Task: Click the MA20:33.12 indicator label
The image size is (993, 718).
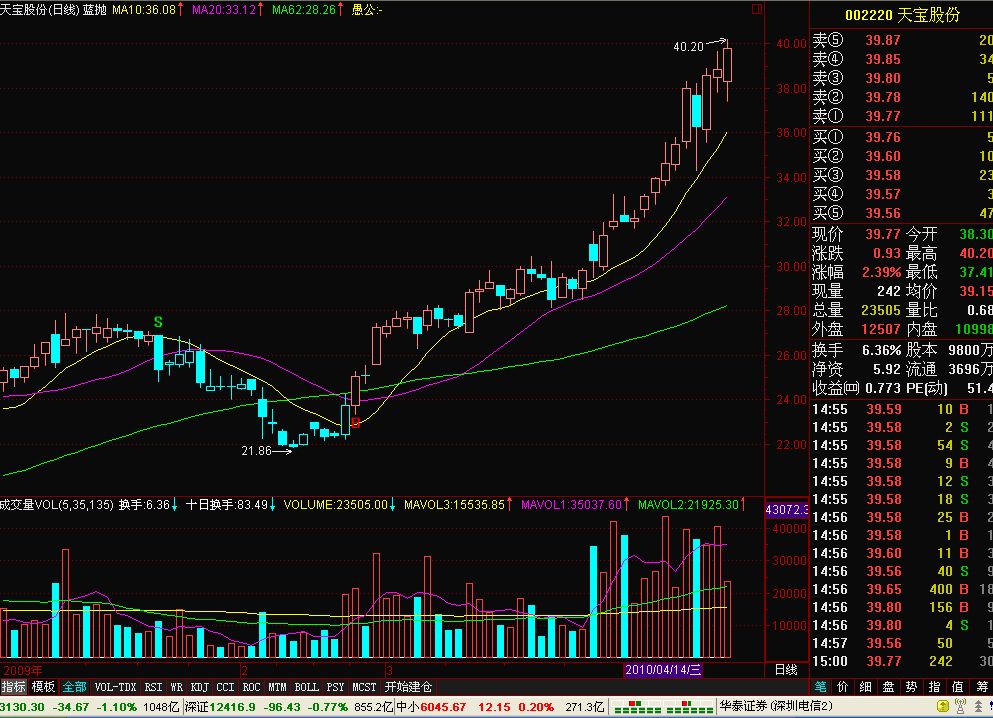Action: tap(224, 9)
